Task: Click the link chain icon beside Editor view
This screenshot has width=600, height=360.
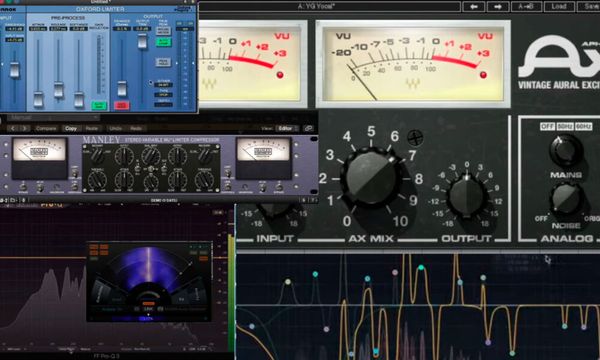Action: (308, 129)
